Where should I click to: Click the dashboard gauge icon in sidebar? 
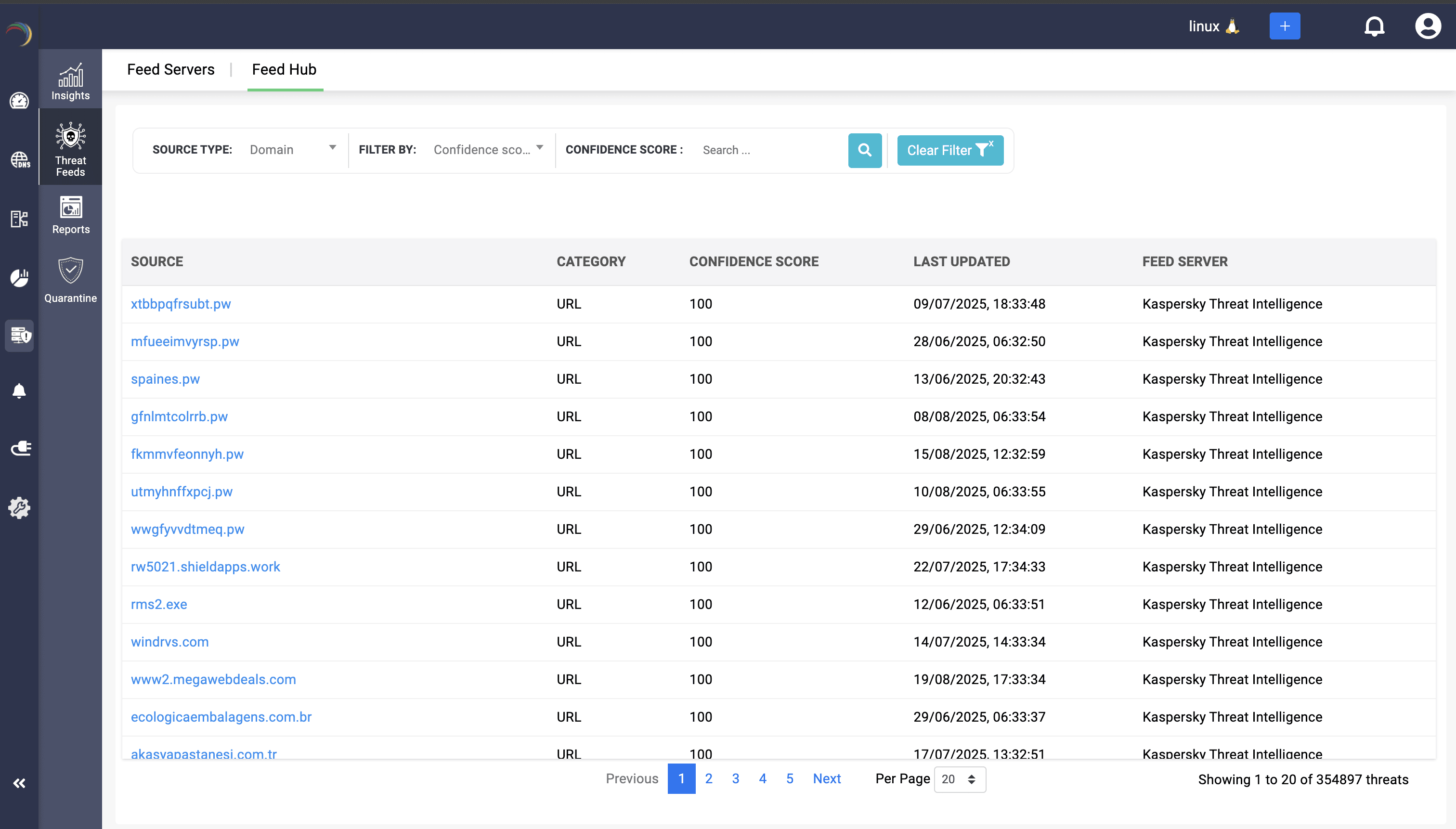[19, 101]
